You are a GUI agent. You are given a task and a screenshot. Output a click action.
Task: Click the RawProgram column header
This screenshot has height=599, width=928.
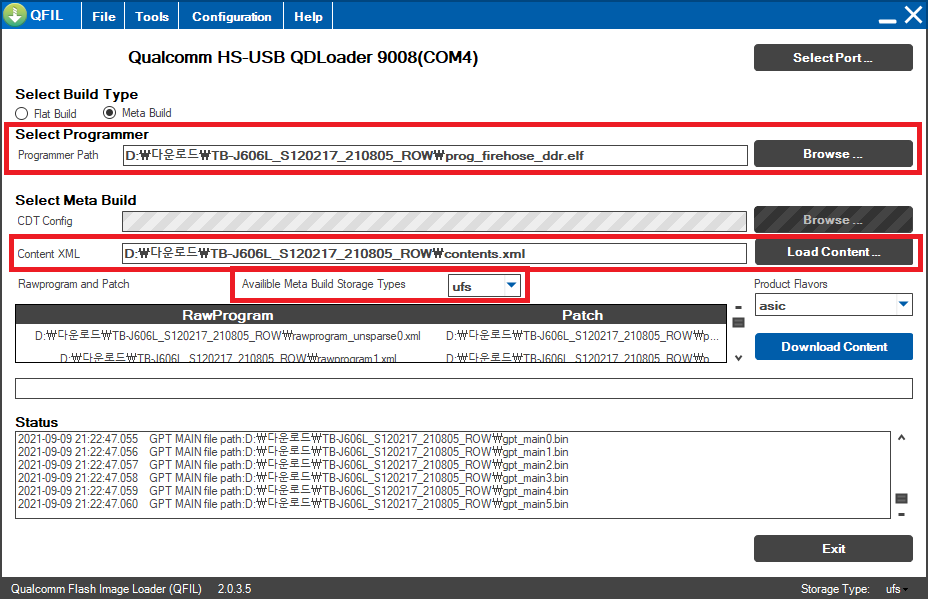point(227,315)
